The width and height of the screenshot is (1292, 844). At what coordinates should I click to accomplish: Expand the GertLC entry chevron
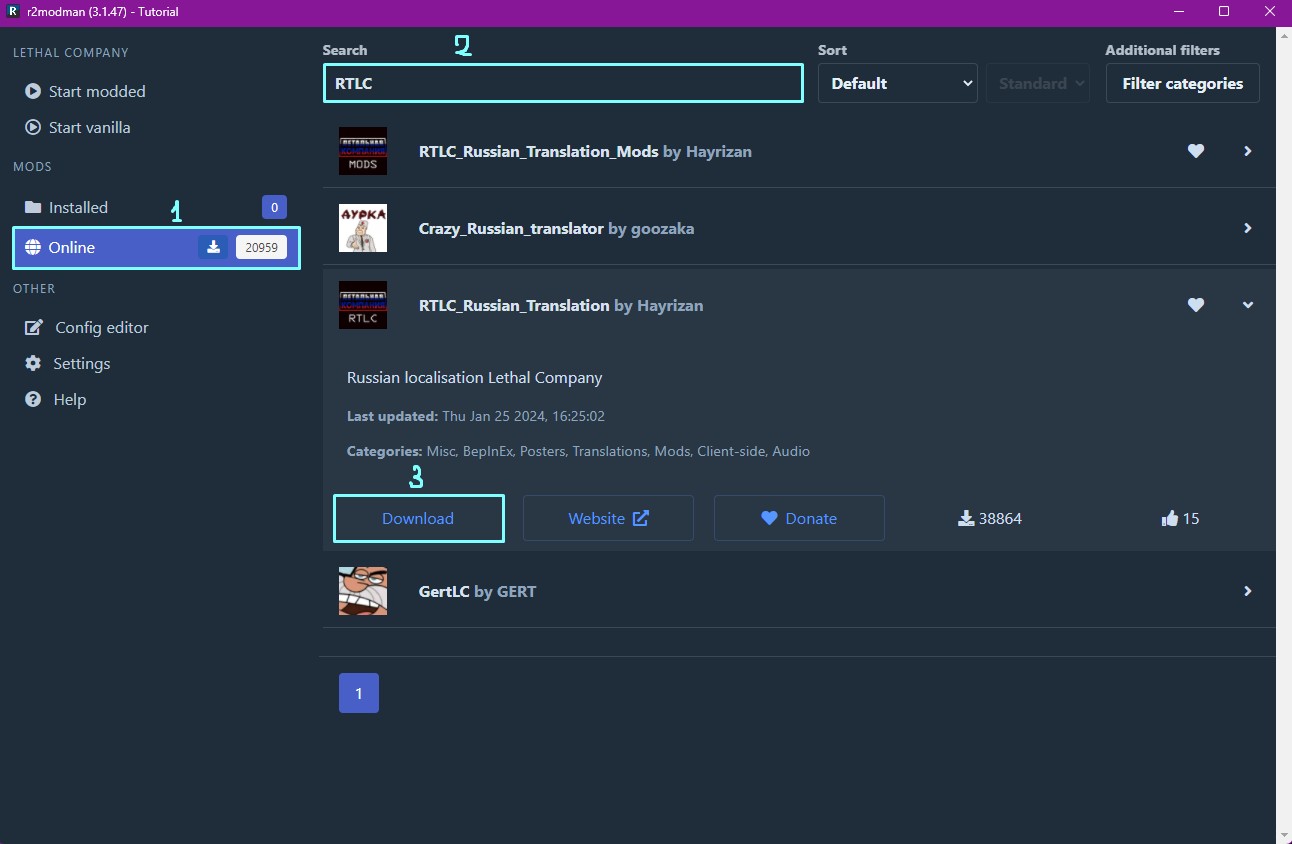[x=1248, y=591]
